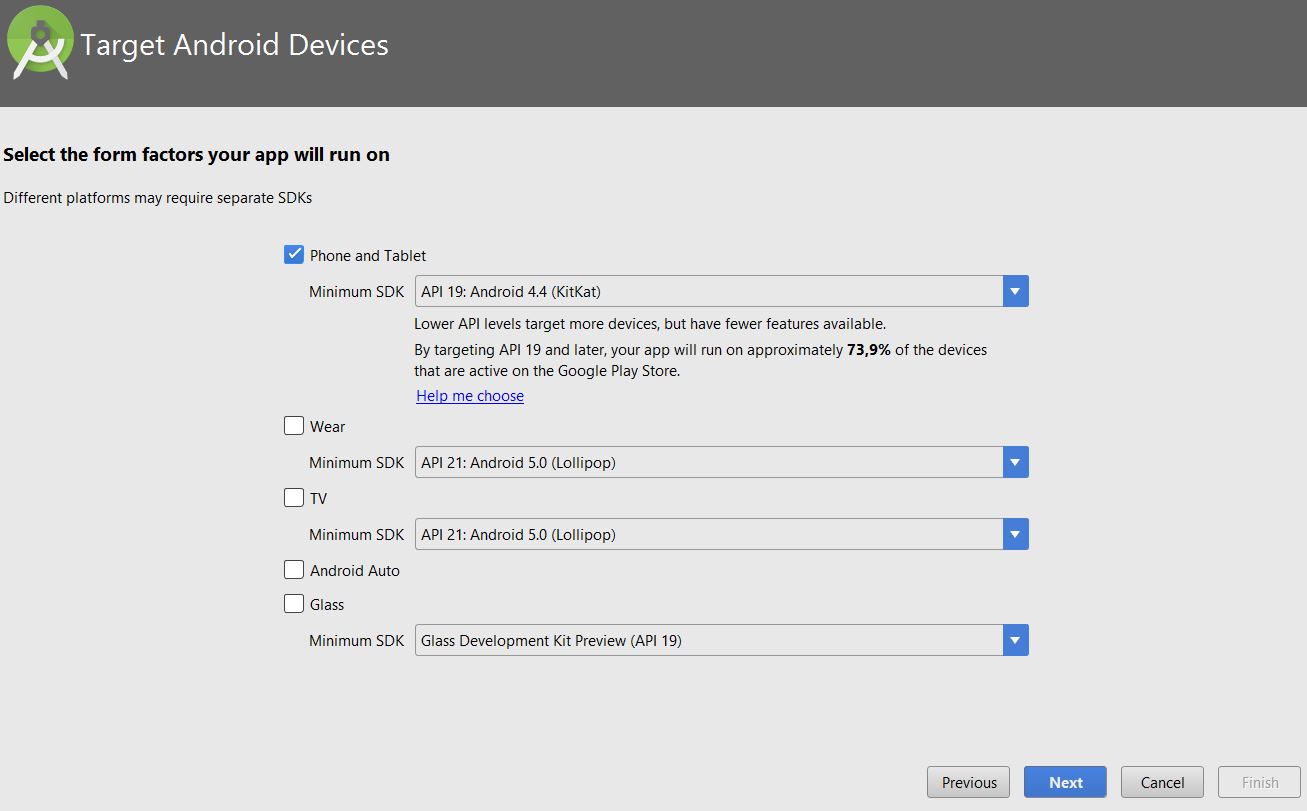Click the Glass label text
Viewport: 1307px width, 811px height.
point(327,605)
